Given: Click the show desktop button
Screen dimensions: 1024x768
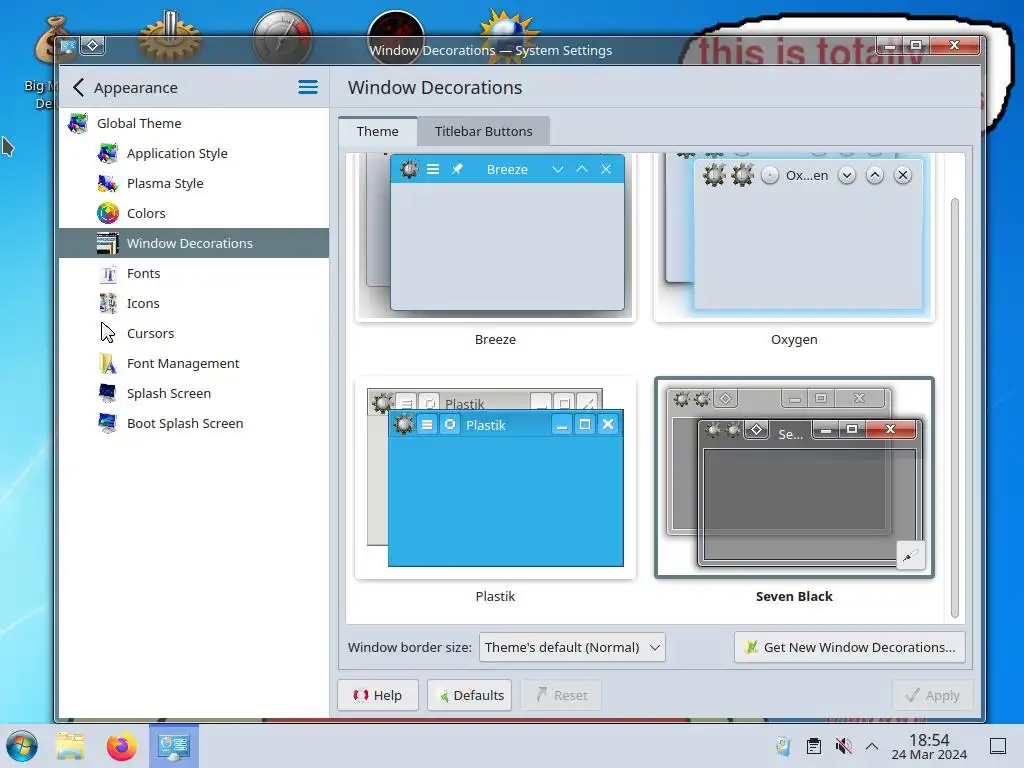Looking at the screenshot, I should point(998,746).
